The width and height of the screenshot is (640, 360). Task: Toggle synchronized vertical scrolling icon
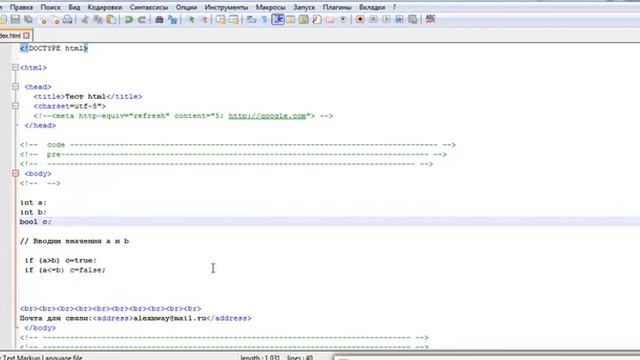tap(221, 19)
